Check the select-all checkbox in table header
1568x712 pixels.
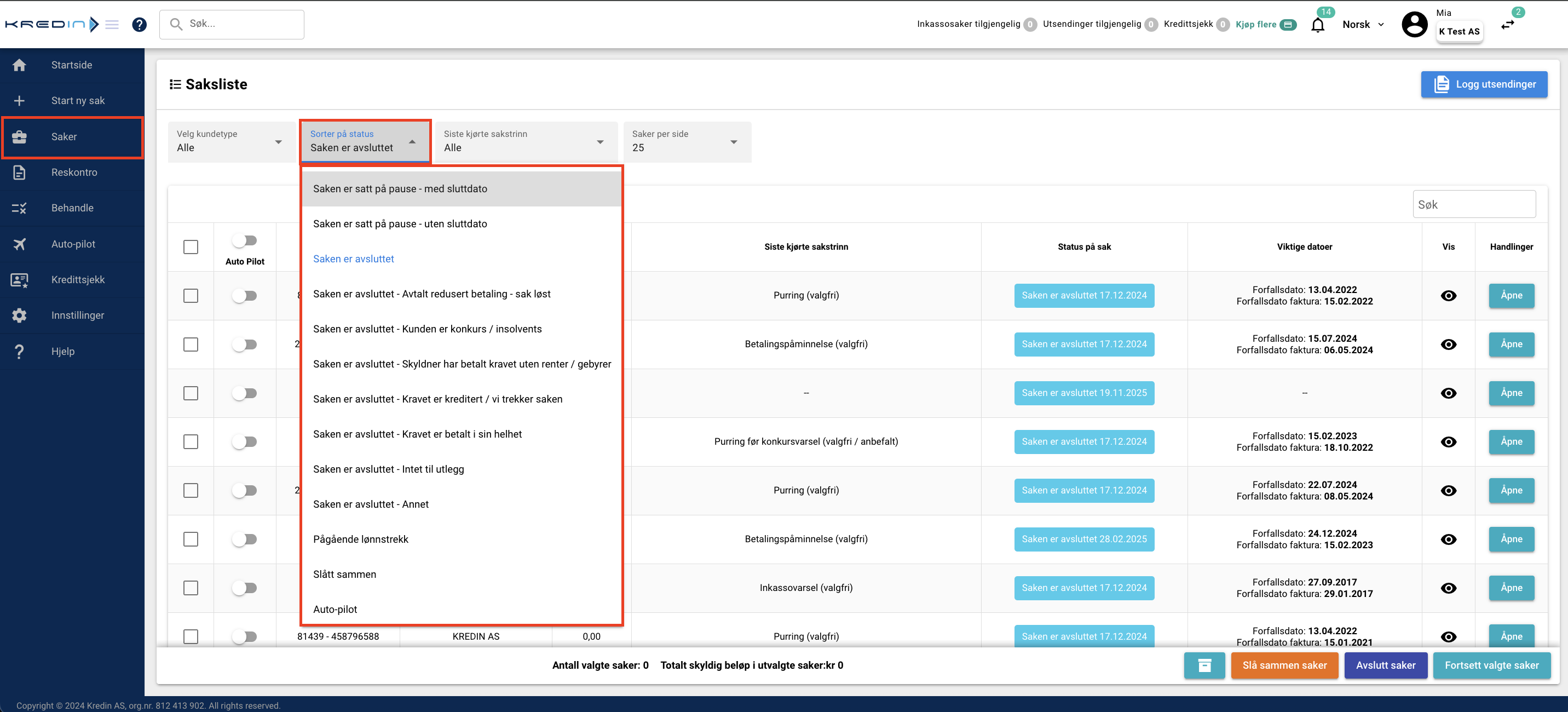point(191,246)
